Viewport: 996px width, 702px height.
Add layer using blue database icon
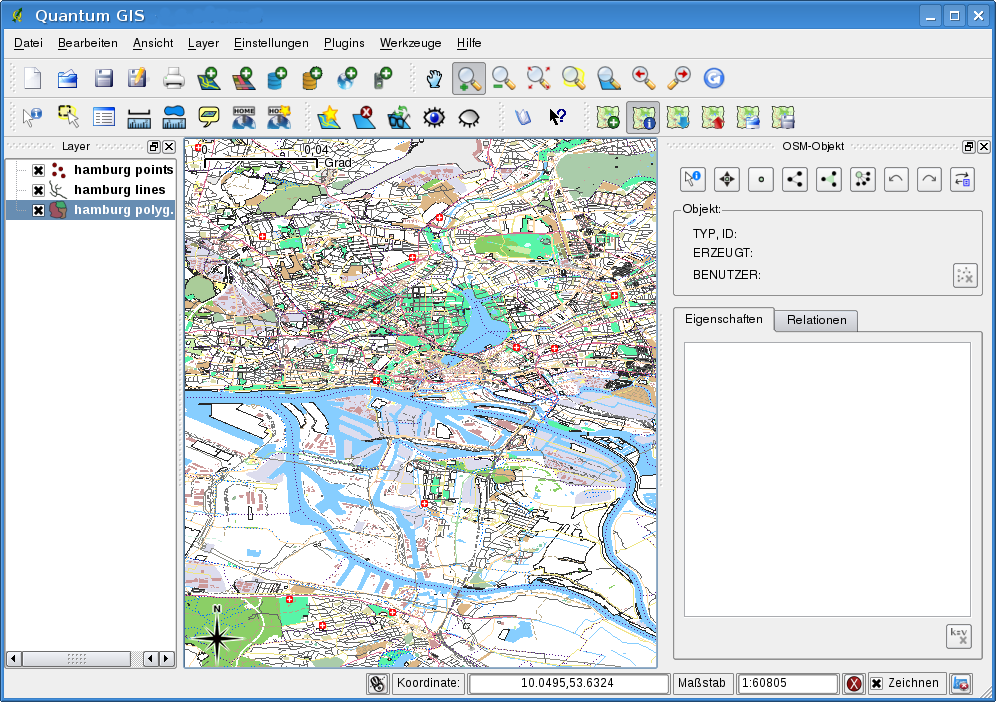tap(277, 78)
